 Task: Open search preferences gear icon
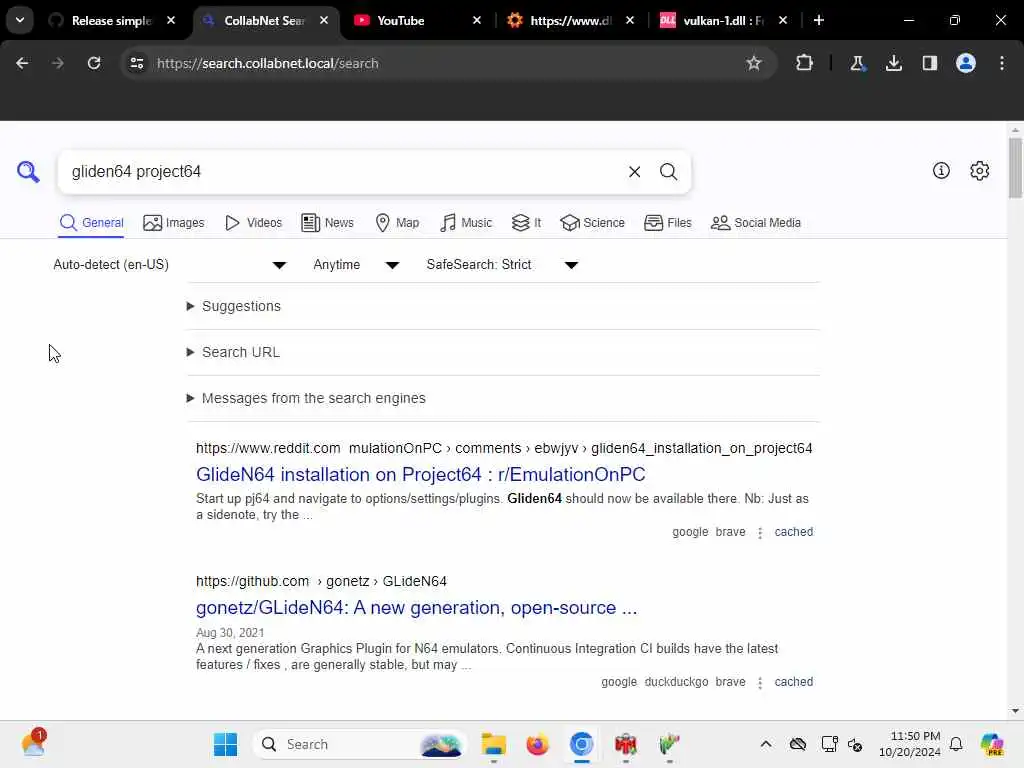(x=979, y=170)
